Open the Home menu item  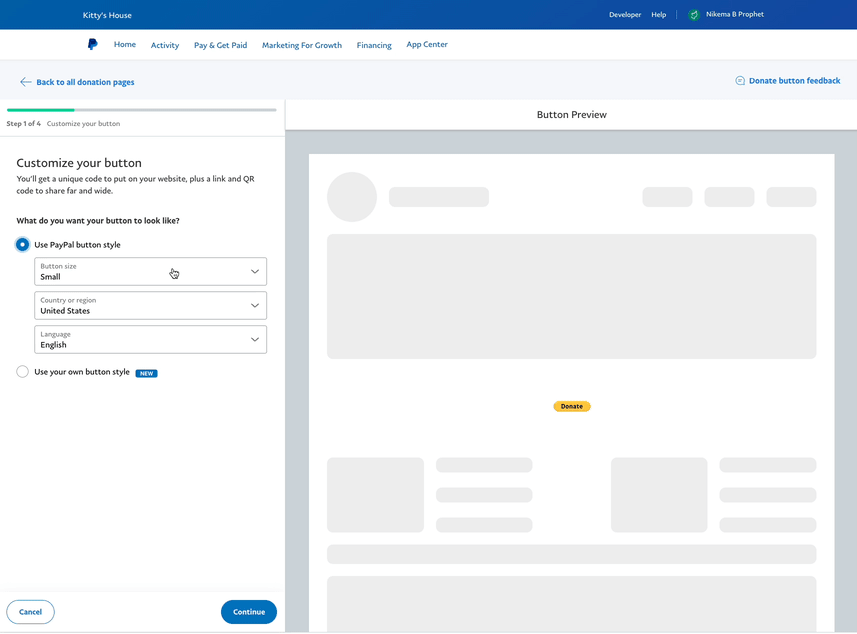click(x=125, y=44)
